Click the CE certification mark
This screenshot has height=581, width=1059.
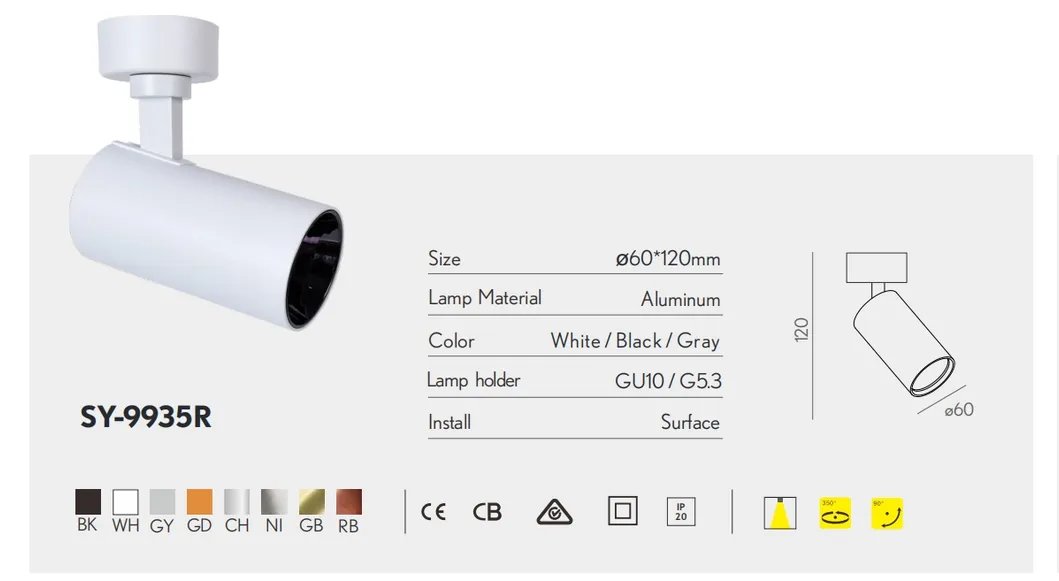433,512
